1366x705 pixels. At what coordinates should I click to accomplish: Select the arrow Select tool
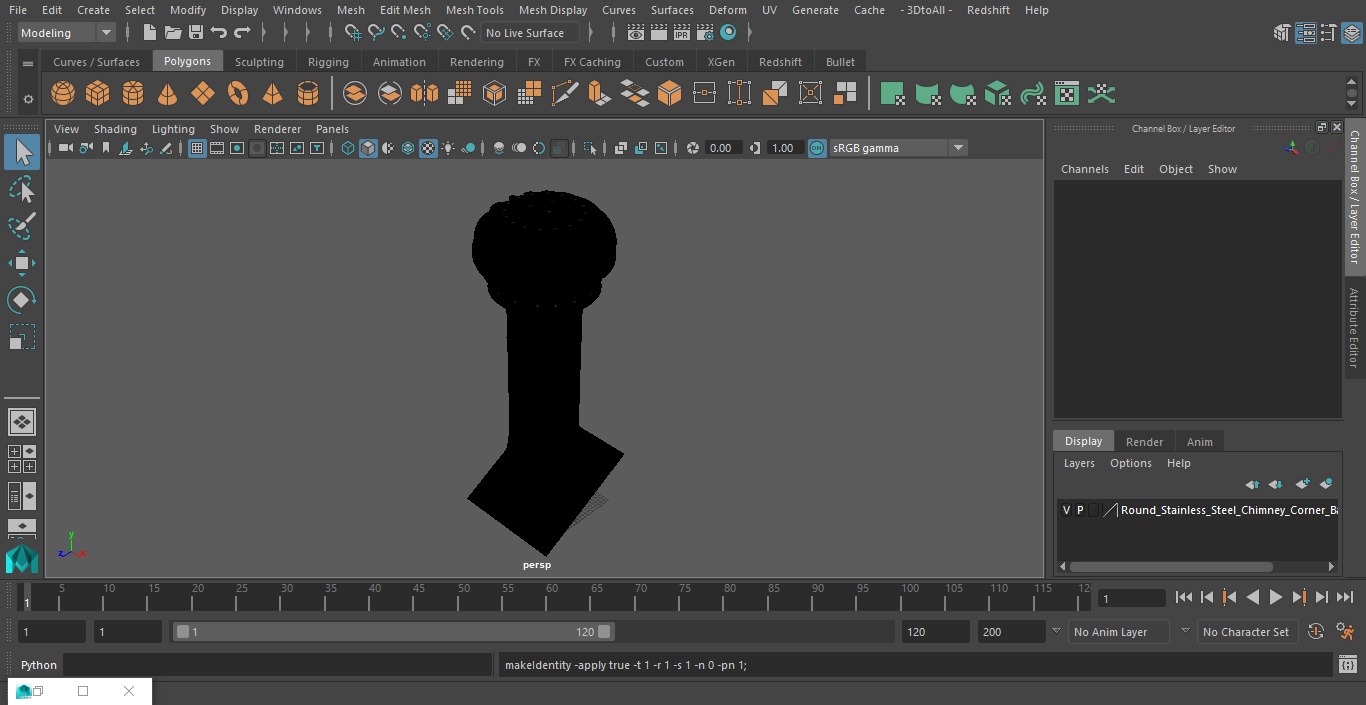click(22, 152)
